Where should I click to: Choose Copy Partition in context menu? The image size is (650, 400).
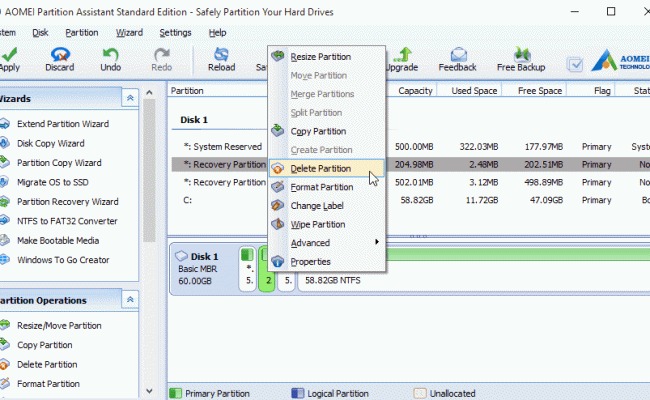327,131
